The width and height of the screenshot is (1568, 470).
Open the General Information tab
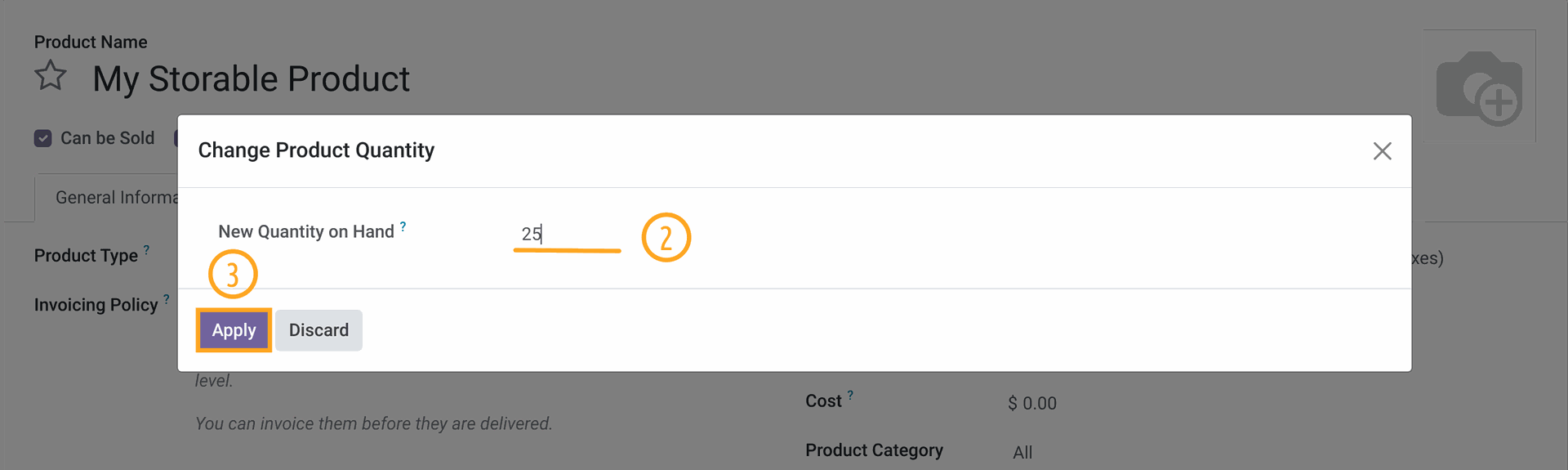tap(116, 198)
